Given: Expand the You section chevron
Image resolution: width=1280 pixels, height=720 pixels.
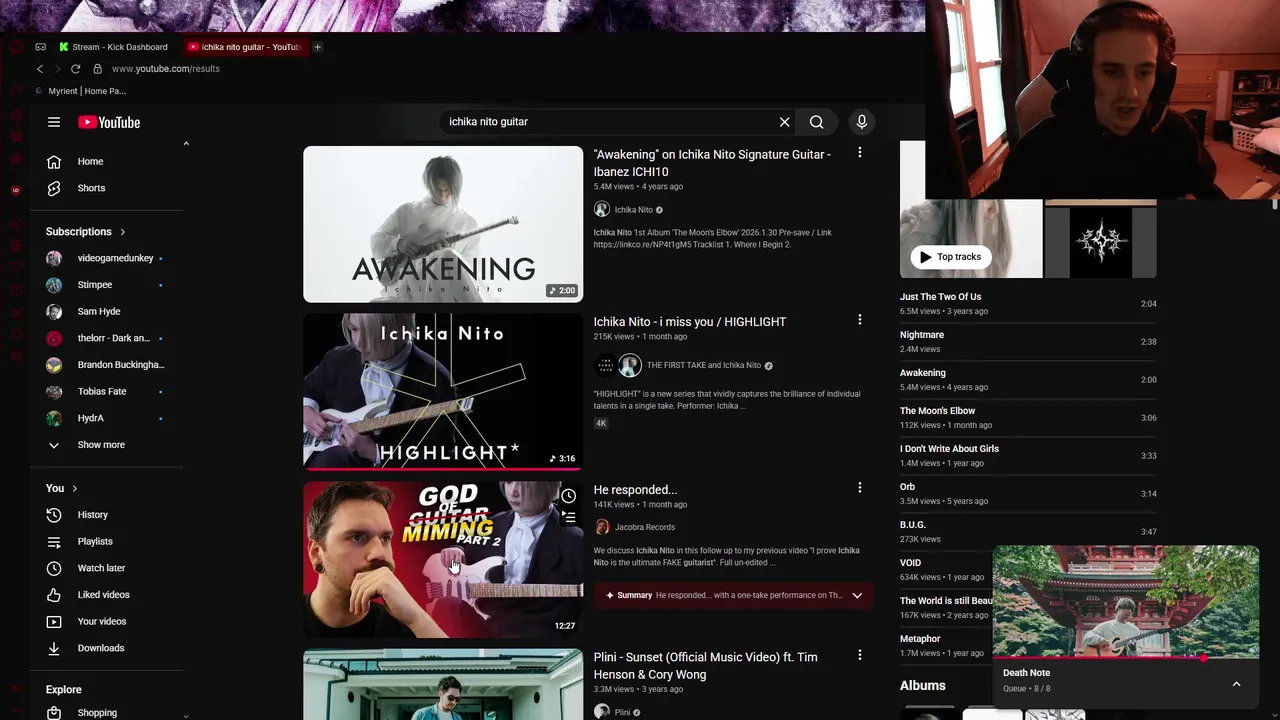Looking at the screenshot, I should point(74,488).
